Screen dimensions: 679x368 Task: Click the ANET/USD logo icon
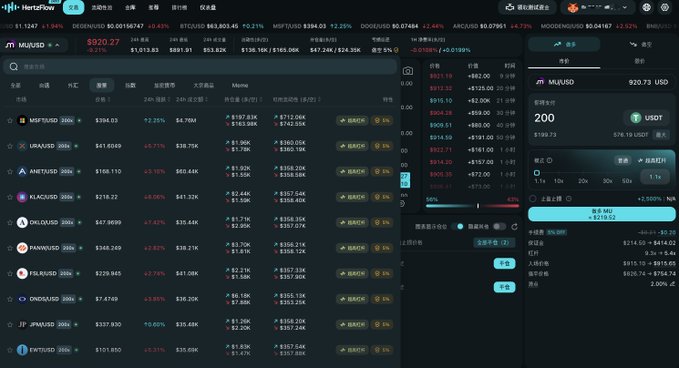click(22, 171)
